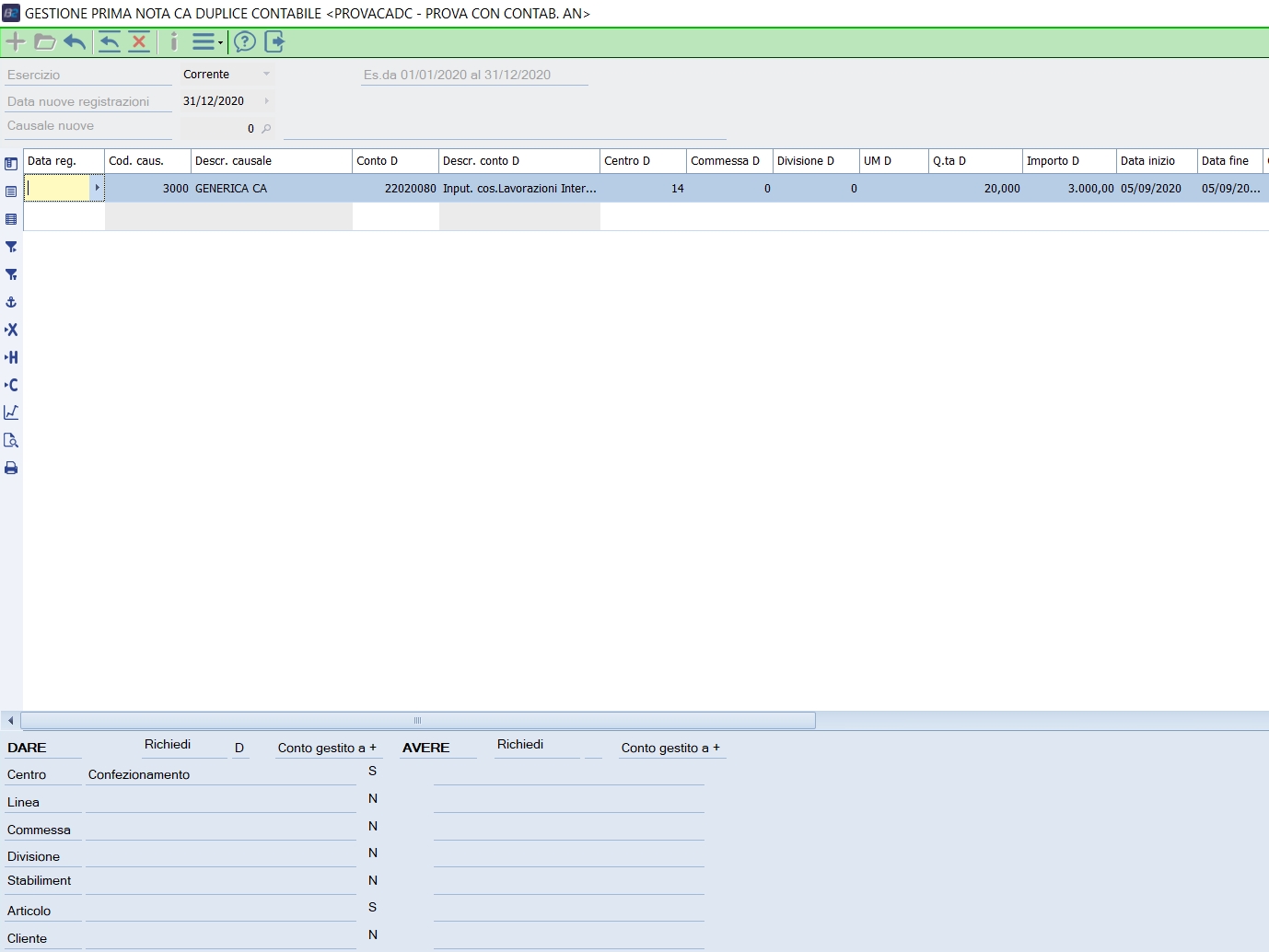Click the DARE Stabiliment input field
The image size is (1269, 952).
221,882
